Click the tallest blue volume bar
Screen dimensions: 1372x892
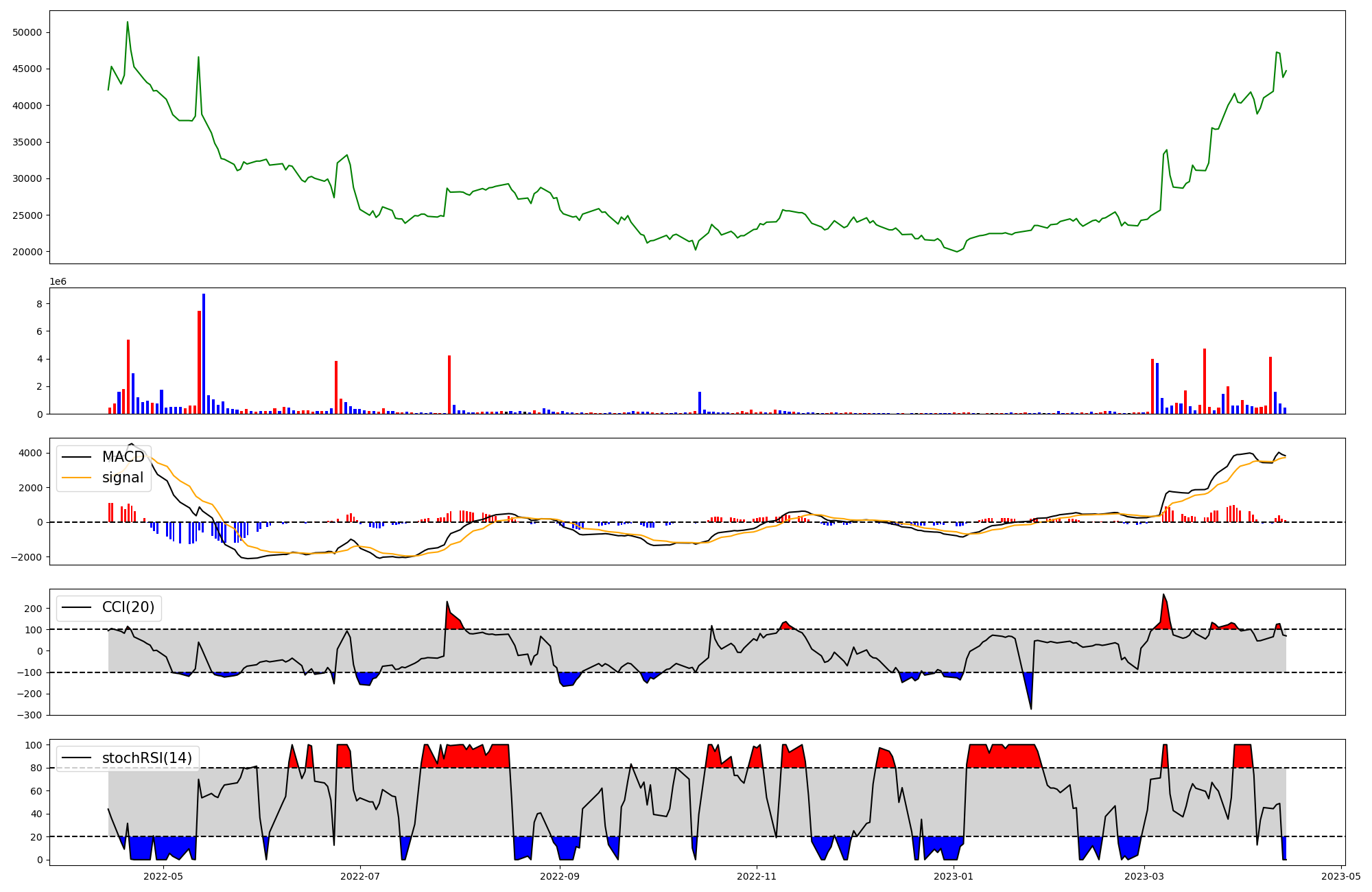204,354
